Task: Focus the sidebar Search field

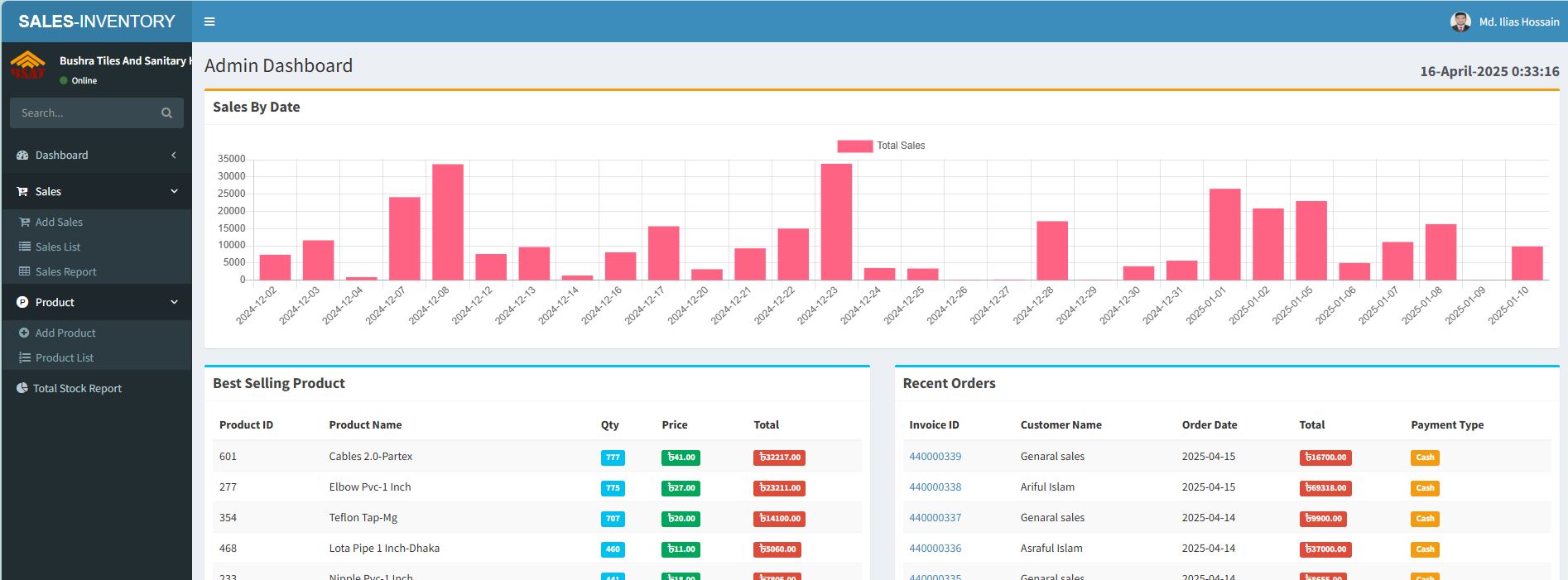Action: click(97, 113)
